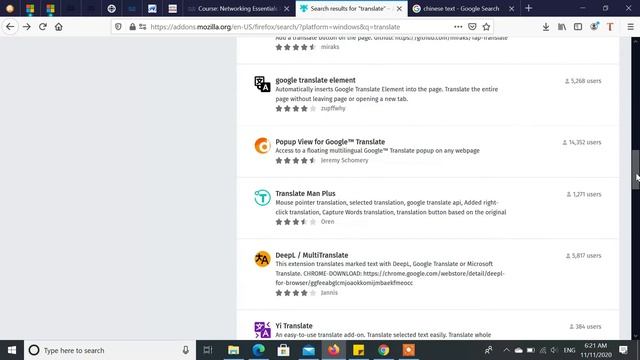Open File Explorer from the taskbar
The width and height of the screenshot is (640, 360).
tap(233, 350)
